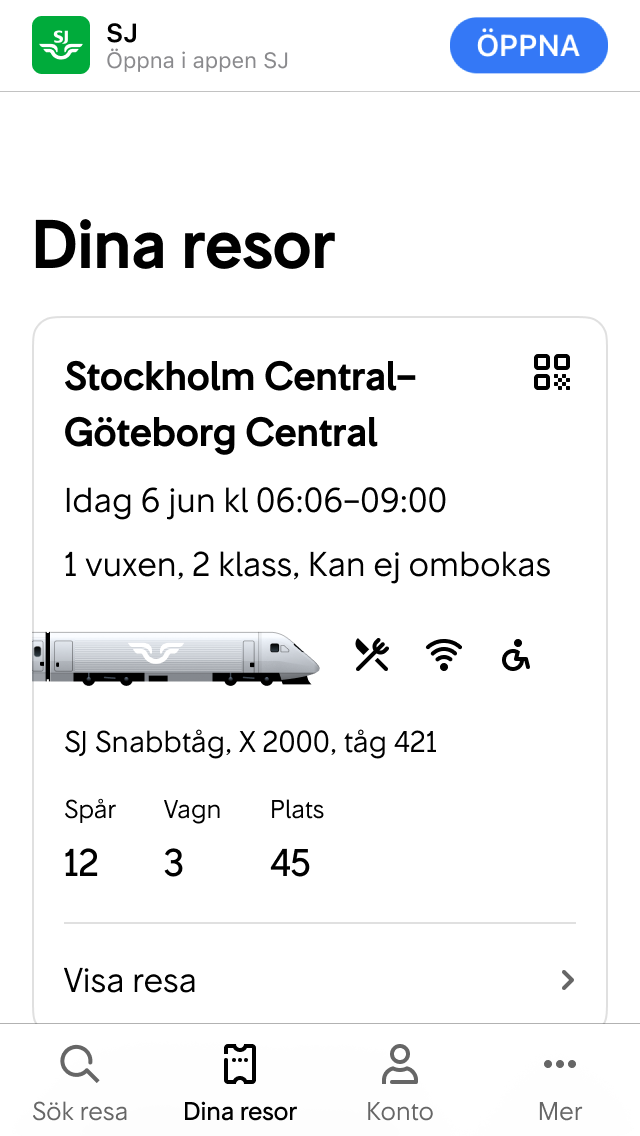The image size is (640, 1136).
Task: Open the QR code ticket view
Action: point(553,374)
